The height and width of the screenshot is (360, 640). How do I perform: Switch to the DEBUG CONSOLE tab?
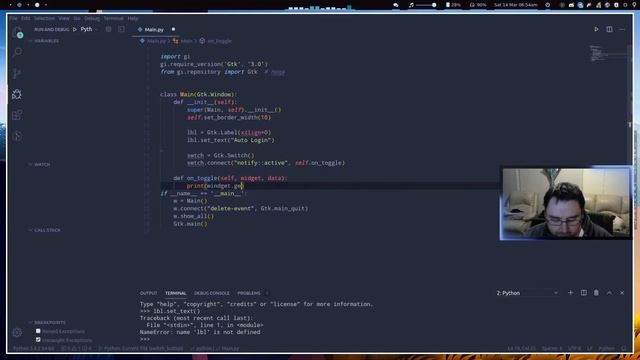211,293
